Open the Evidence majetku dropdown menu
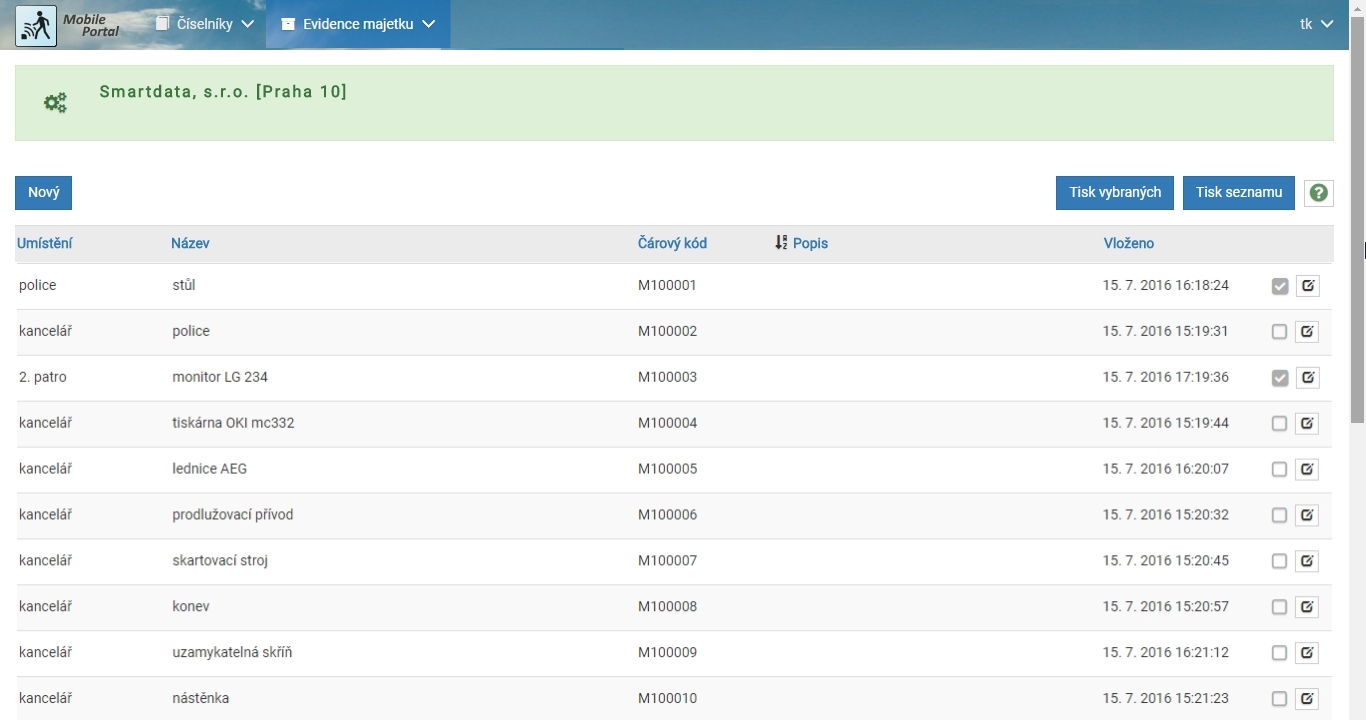Screen dimensions: 1366x720 [x=358, y=24]
